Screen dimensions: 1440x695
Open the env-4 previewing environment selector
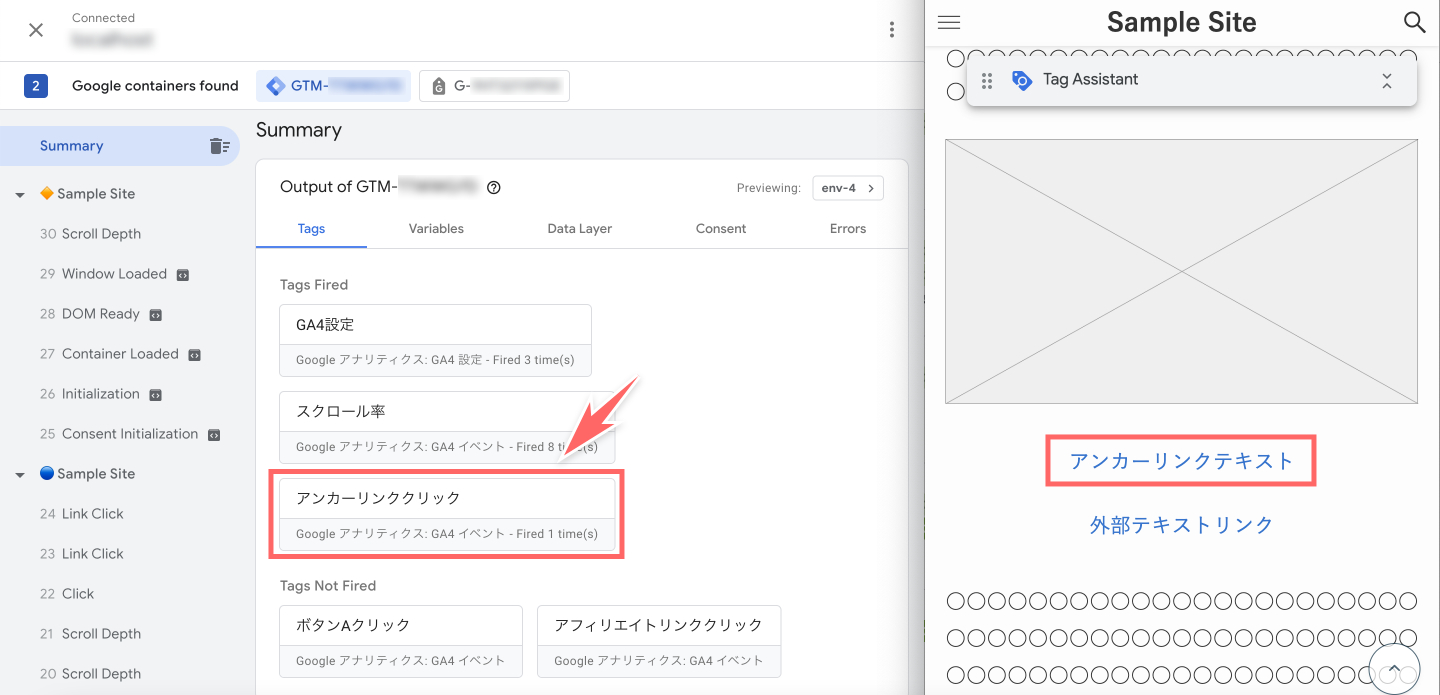847,188
